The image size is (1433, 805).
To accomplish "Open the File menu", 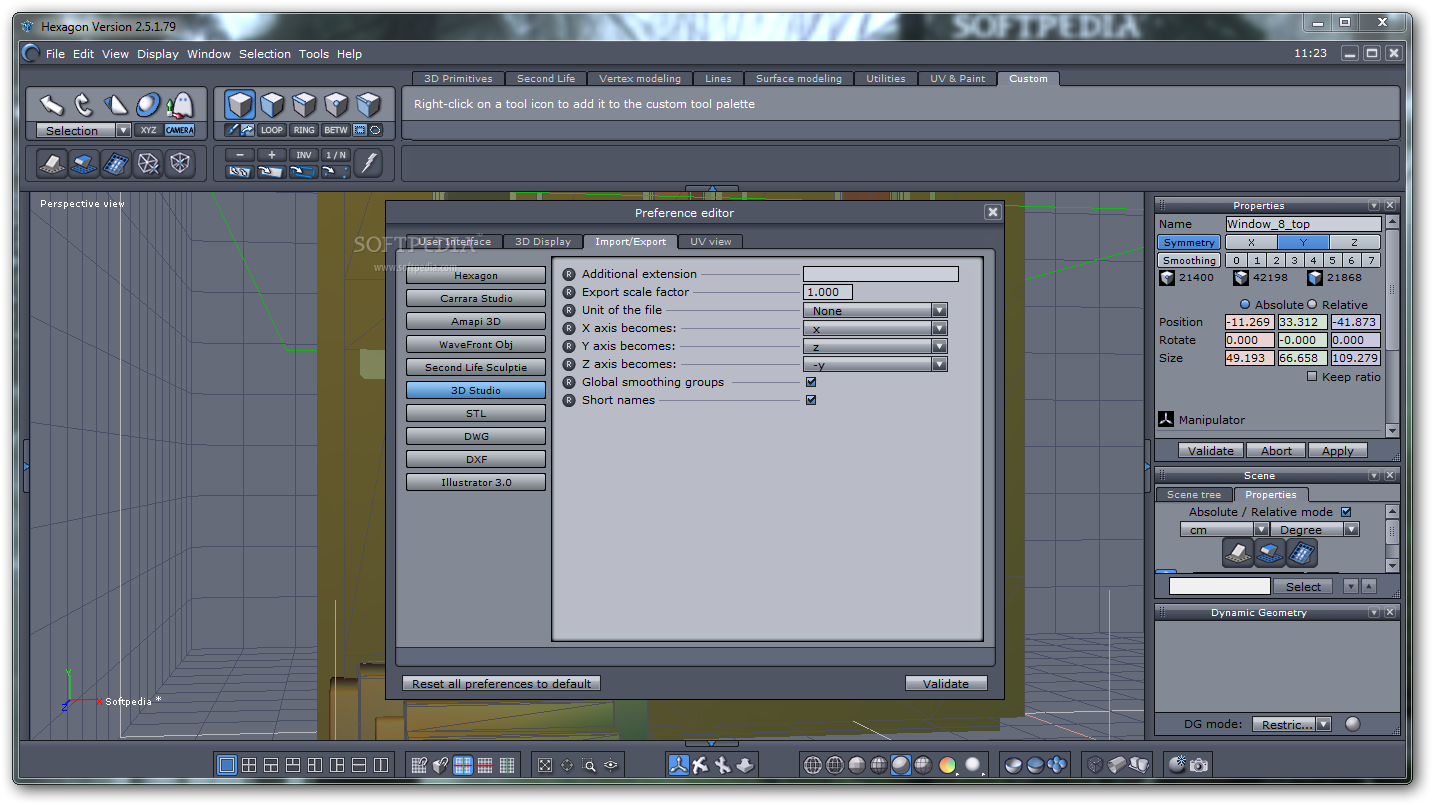I will [55, 54].
